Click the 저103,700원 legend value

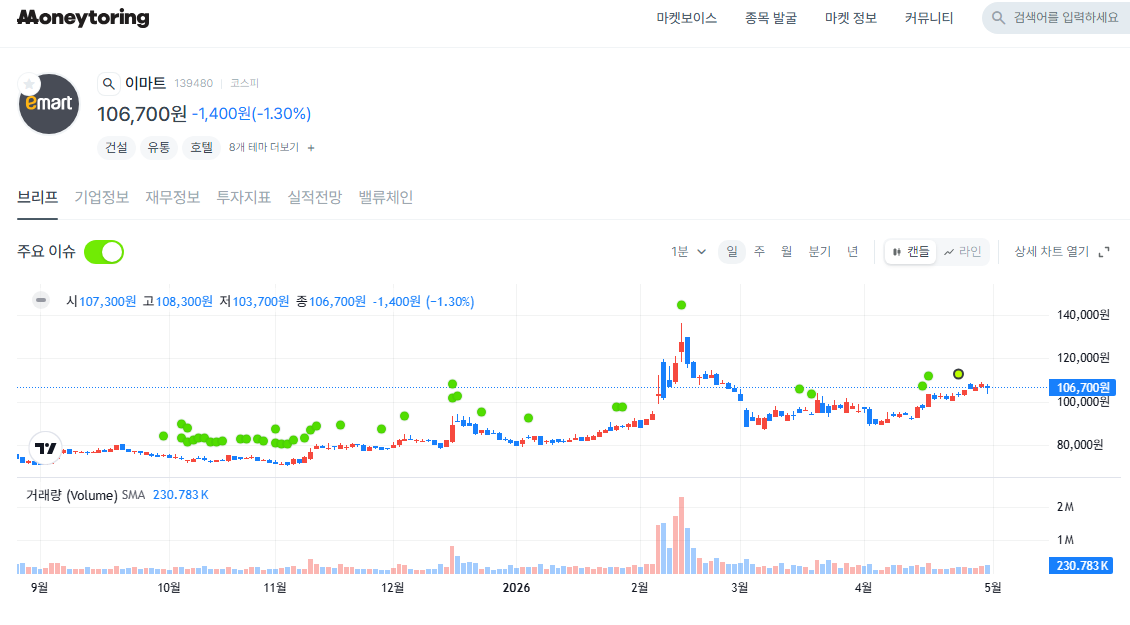click(x=254, y=301)
